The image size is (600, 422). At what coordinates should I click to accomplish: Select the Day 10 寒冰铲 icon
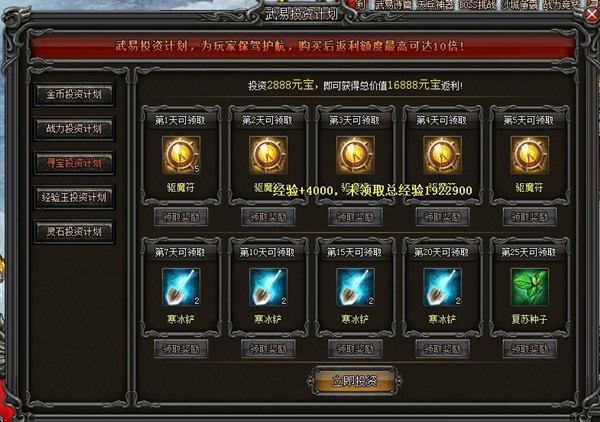268,287
